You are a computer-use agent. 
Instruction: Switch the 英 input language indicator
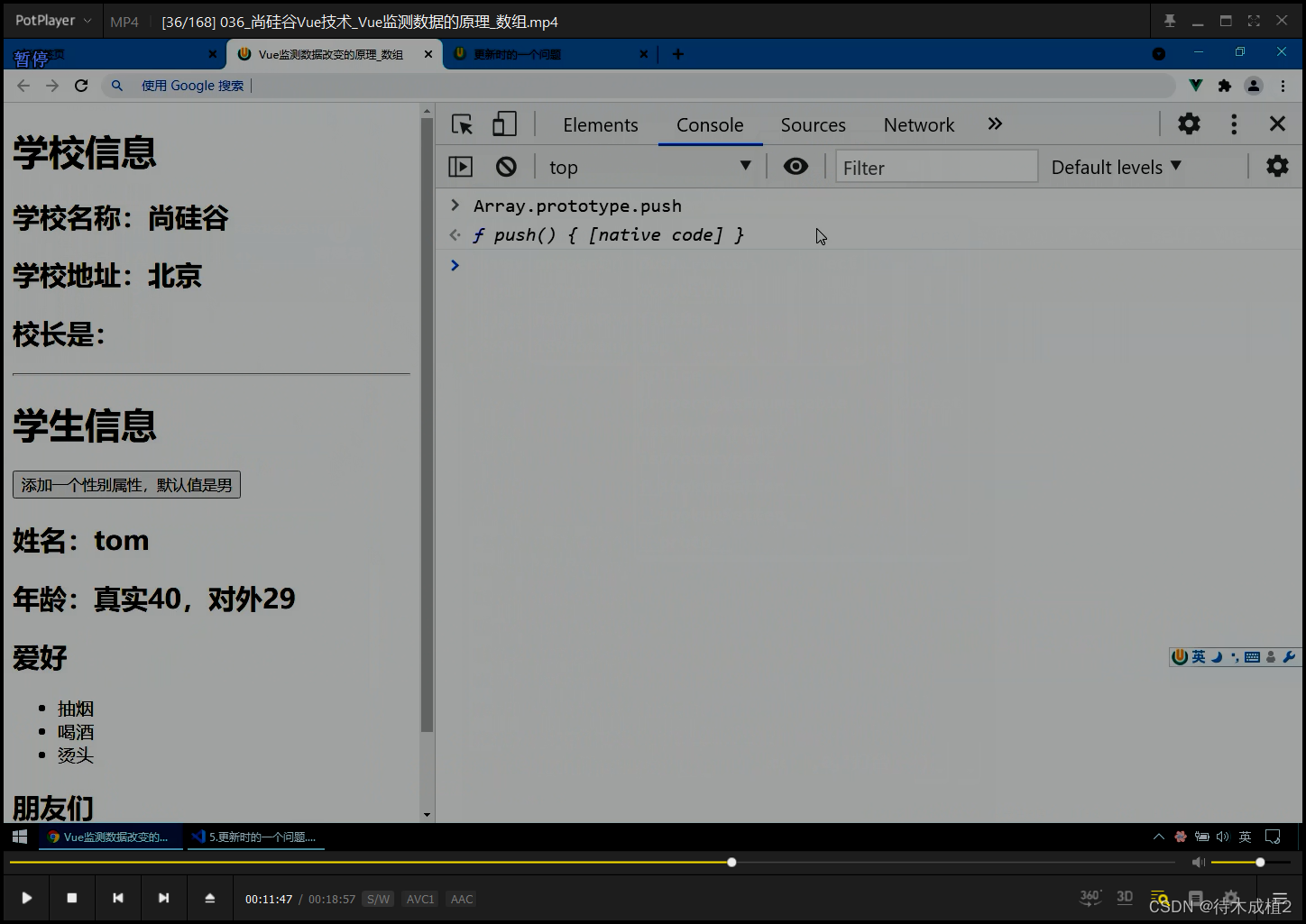coord(1245,837)
